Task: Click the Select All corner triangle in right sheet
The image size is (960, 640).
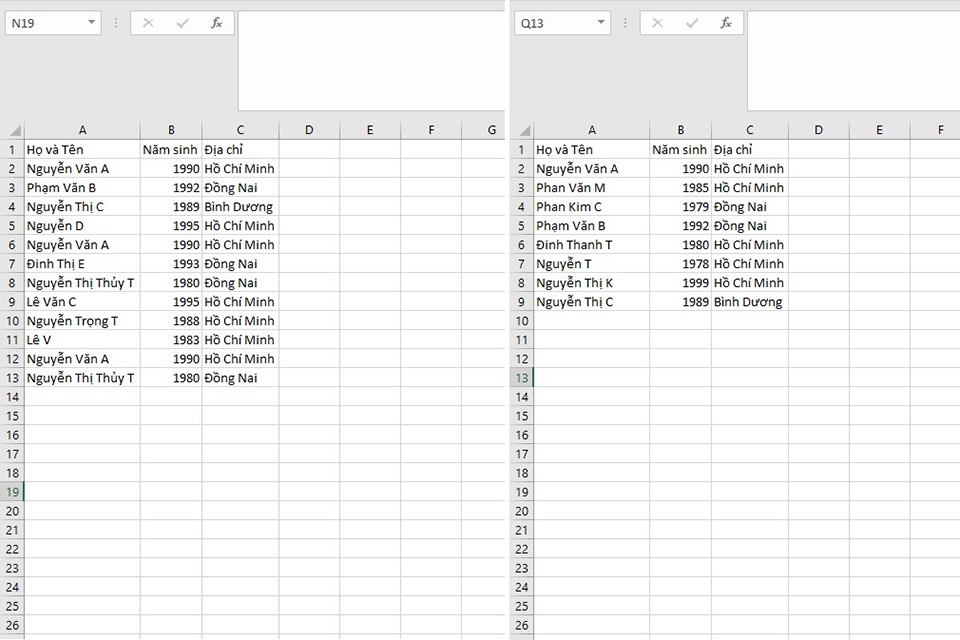Action: 524,130
